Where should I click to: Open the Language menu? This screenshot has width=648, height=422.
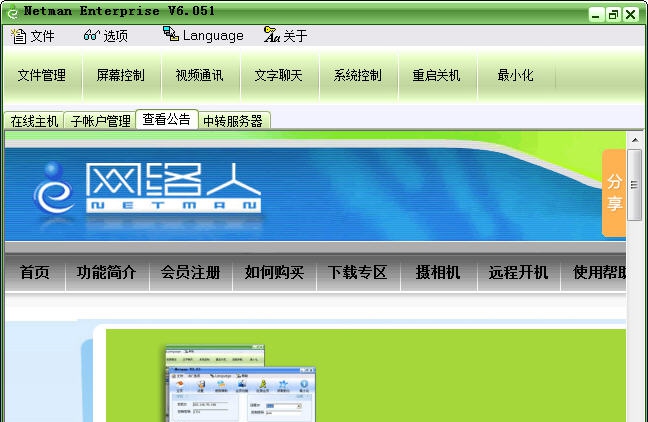(x=203, y=36)
